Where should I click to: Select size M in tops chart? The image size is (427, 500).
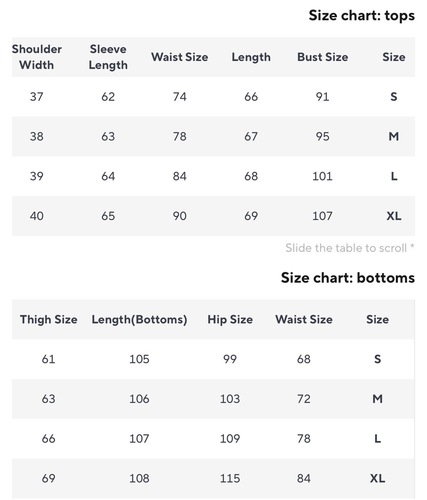coord(394,136)
